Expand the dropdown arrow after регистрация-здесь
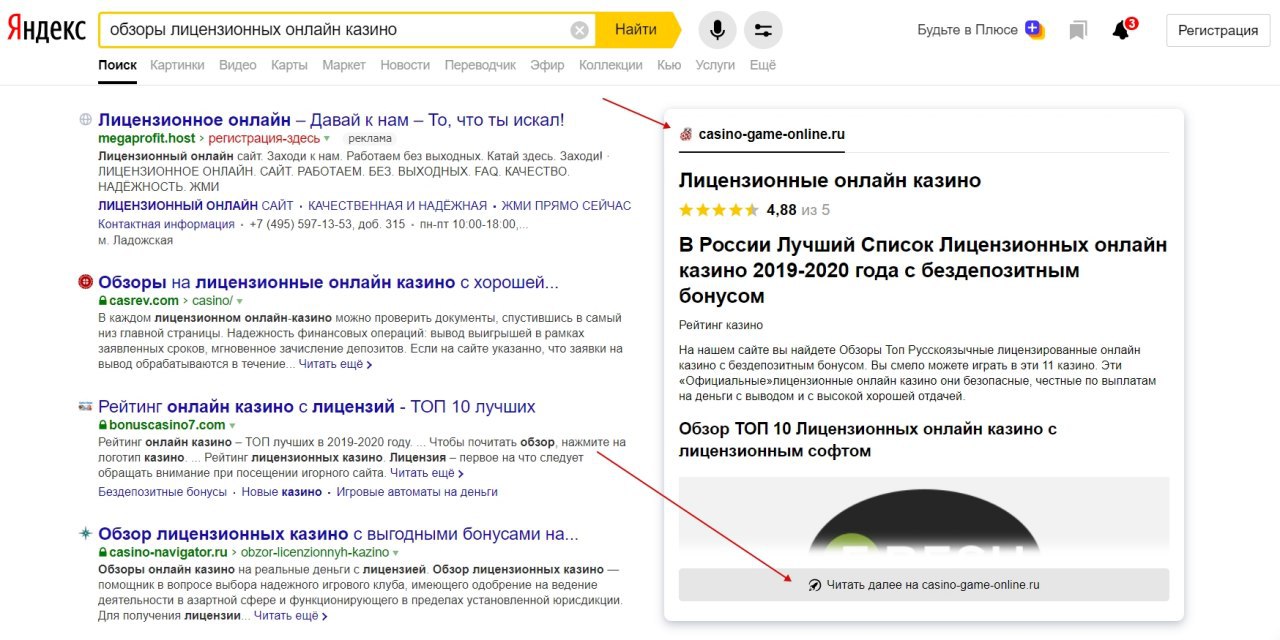This screenshot has height=640, width=1280. [x=327, y=139]
